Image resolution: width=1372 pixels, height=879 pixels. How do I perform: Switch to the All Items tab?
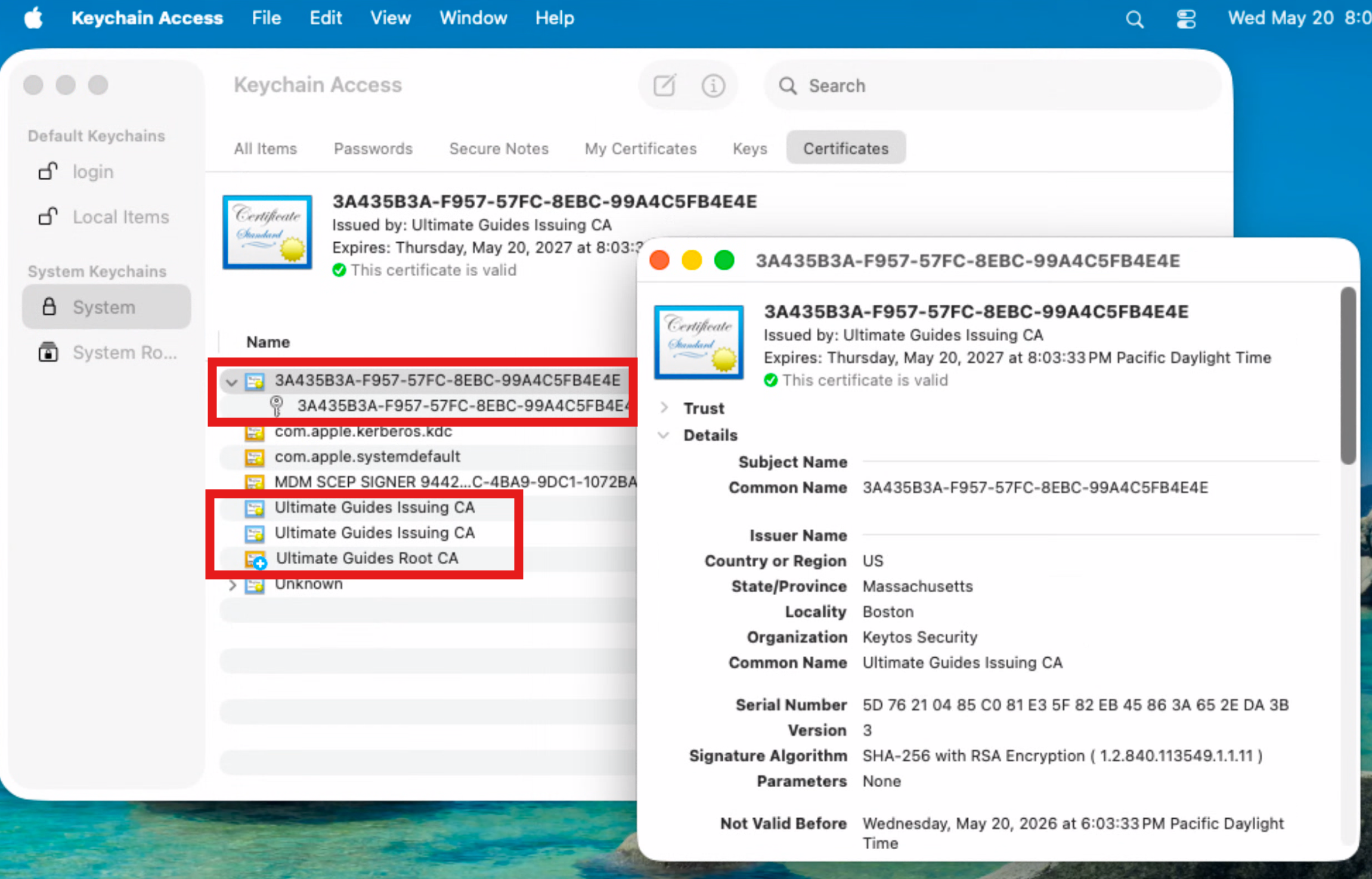click(x=265, y=148)
